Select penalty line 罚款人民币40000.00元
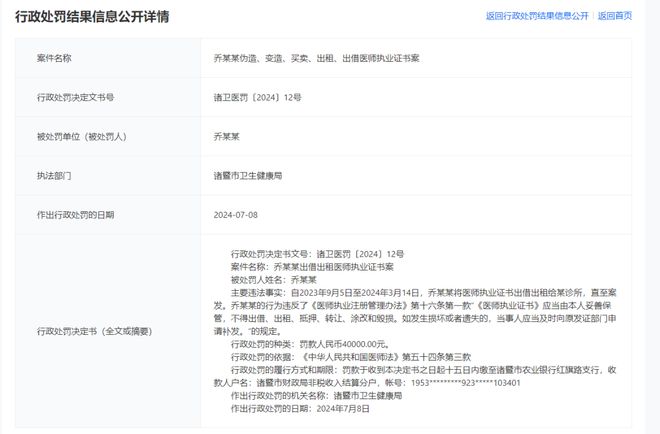Screen dimensions: 660x434 click(x=344, y=344)
